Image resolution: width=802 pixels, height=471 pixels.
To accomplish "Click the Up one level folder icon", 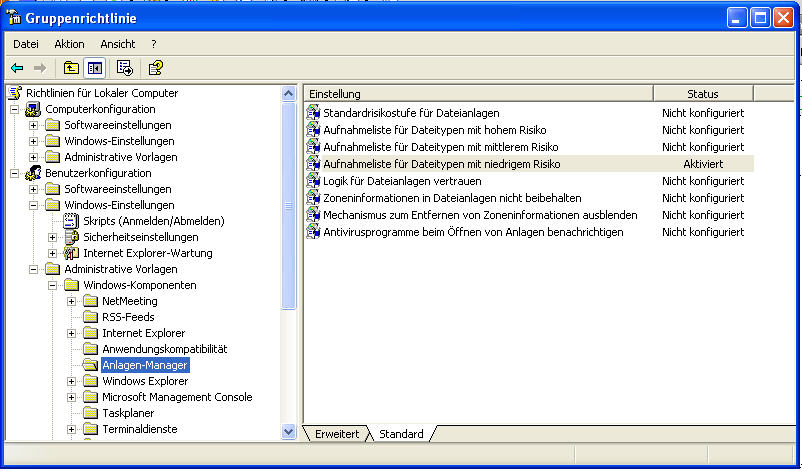I will [71, 68].
